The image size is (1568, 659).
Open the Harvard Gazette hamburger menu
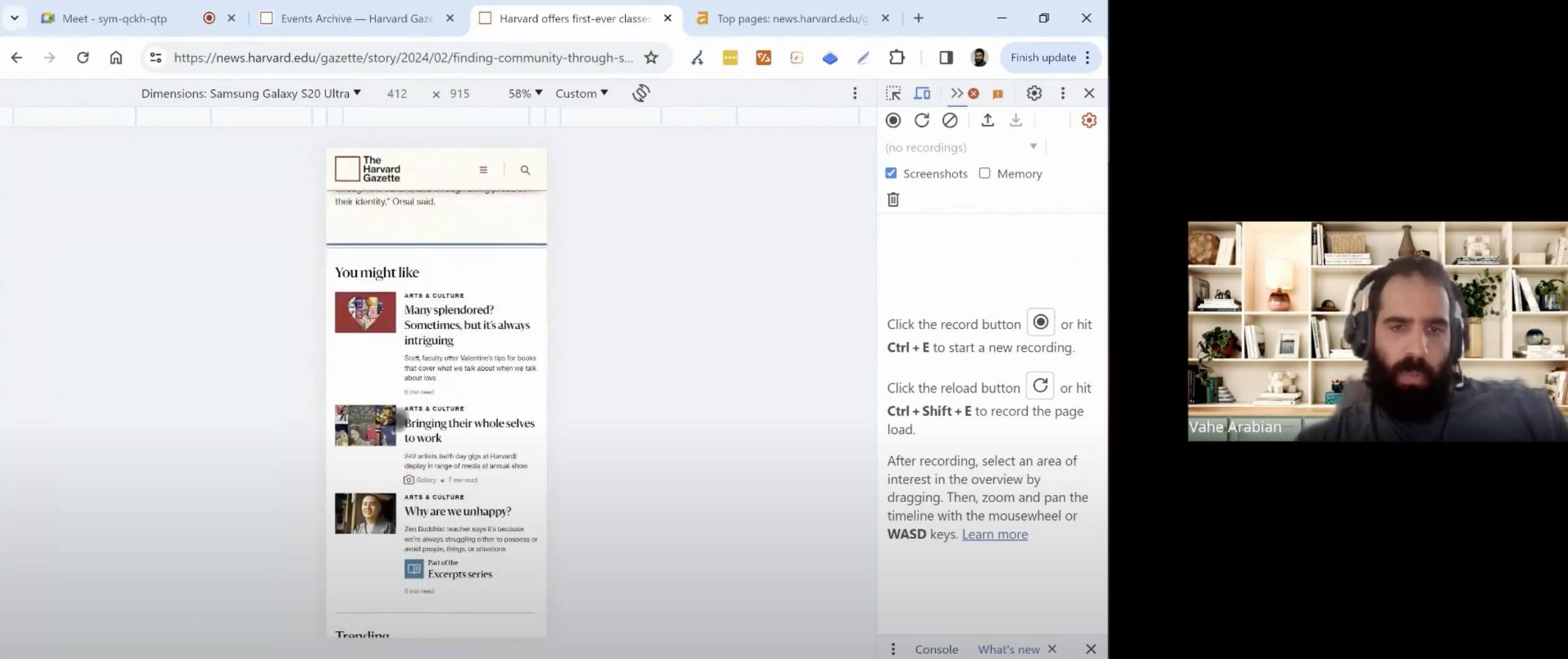click(x=483, y=169)
